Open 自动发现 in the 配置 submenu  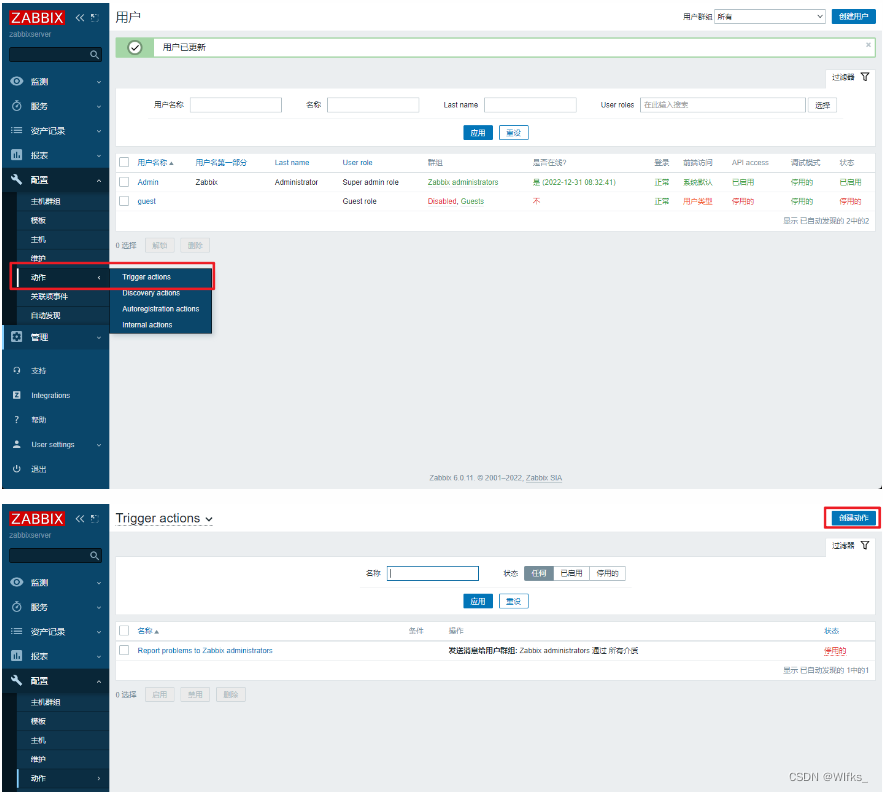46,315
